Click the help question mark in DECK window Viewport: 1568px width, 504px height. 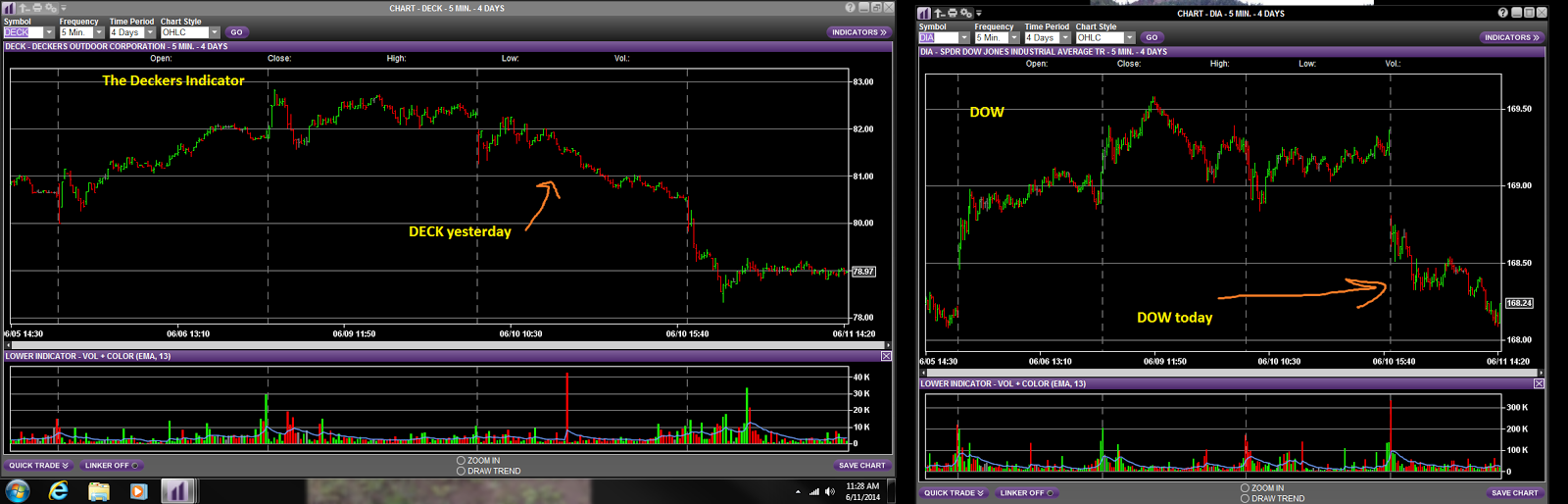click(850, 8)
